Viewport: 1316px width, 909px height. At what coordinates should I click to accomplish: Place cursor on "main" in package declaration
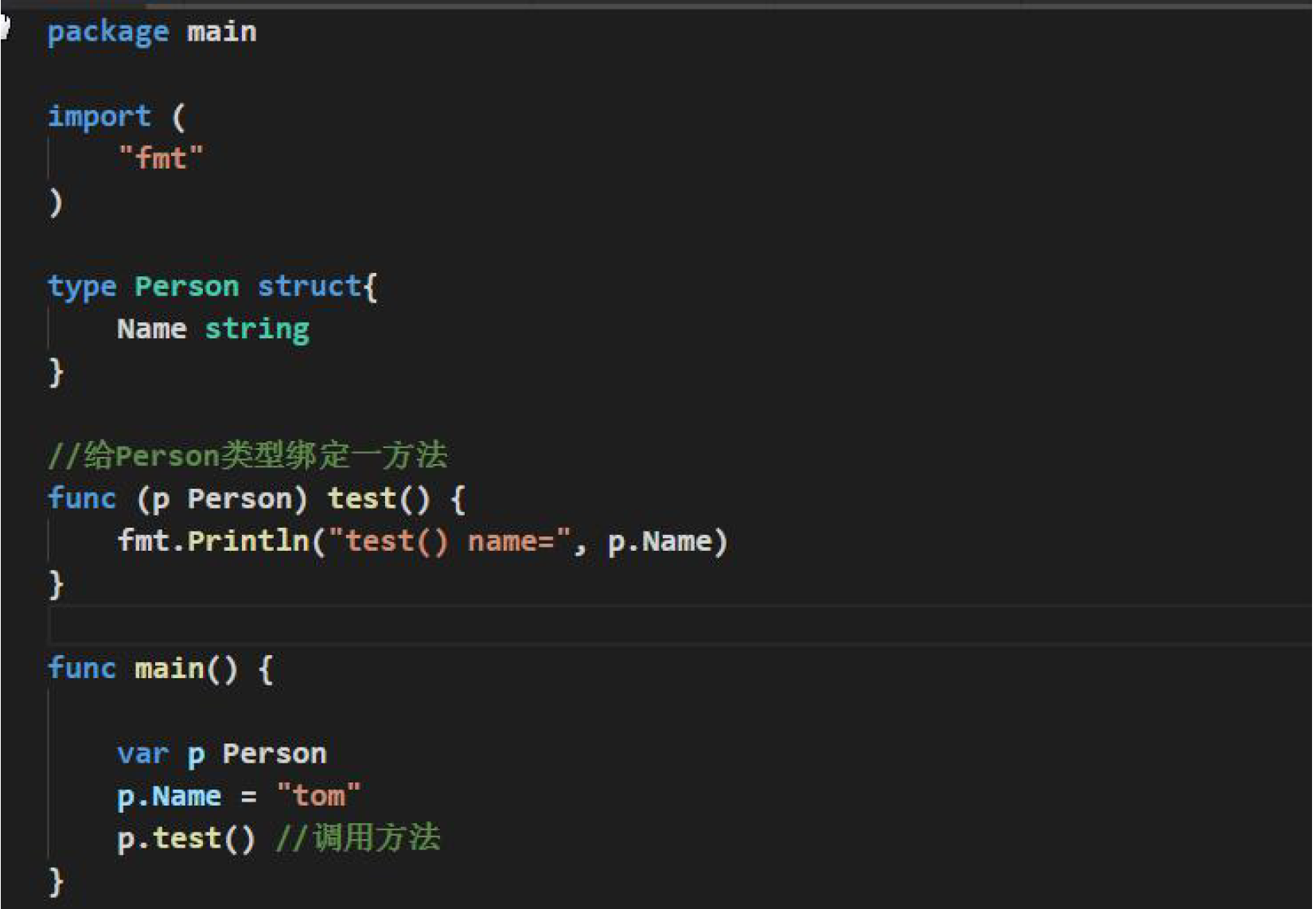click(x=221, y=32)
